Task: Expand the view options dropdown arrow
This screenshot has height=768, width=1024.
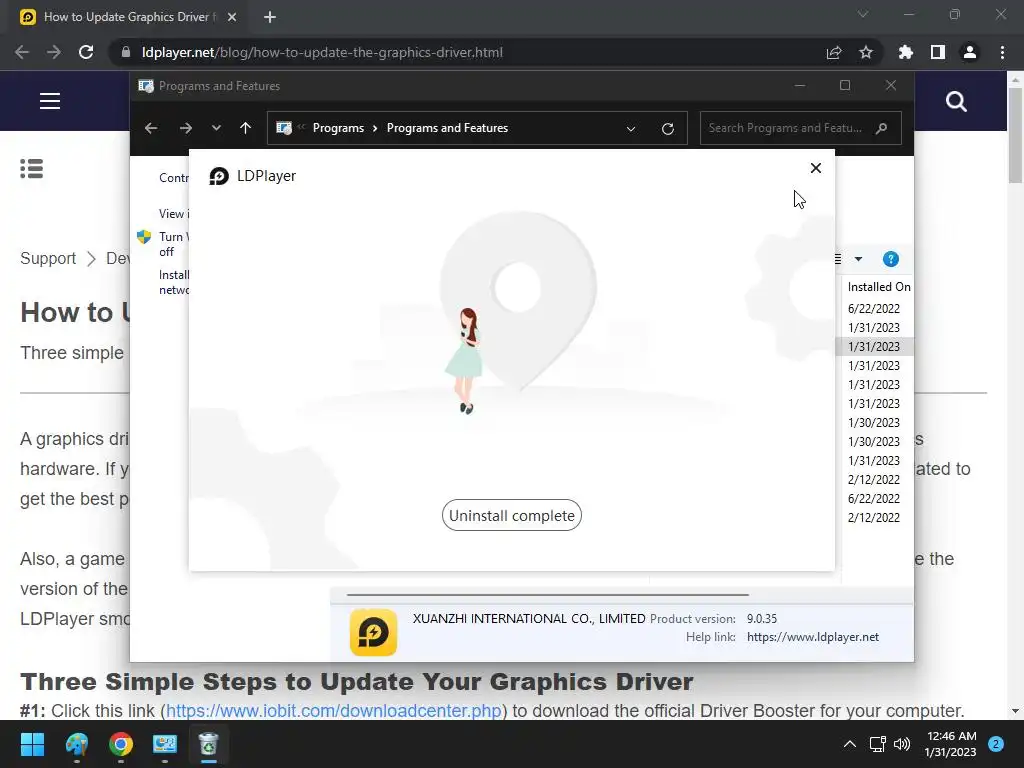Action: [859, 259]
